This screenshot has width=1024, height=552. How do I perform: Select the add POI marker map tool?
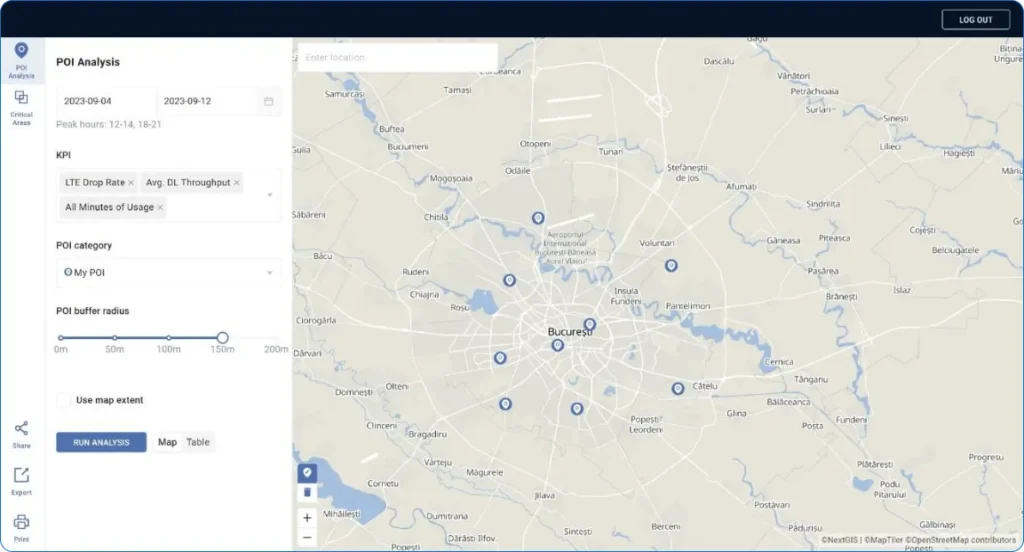307,473
